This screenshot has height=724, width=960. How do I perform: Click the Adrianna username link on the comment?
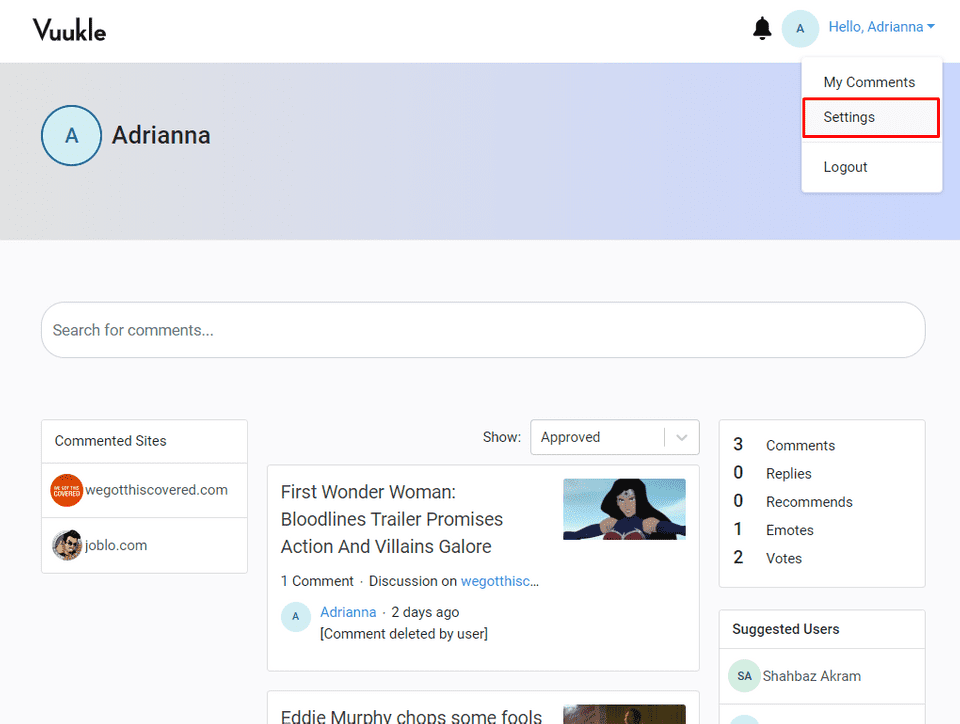point(348,611)
